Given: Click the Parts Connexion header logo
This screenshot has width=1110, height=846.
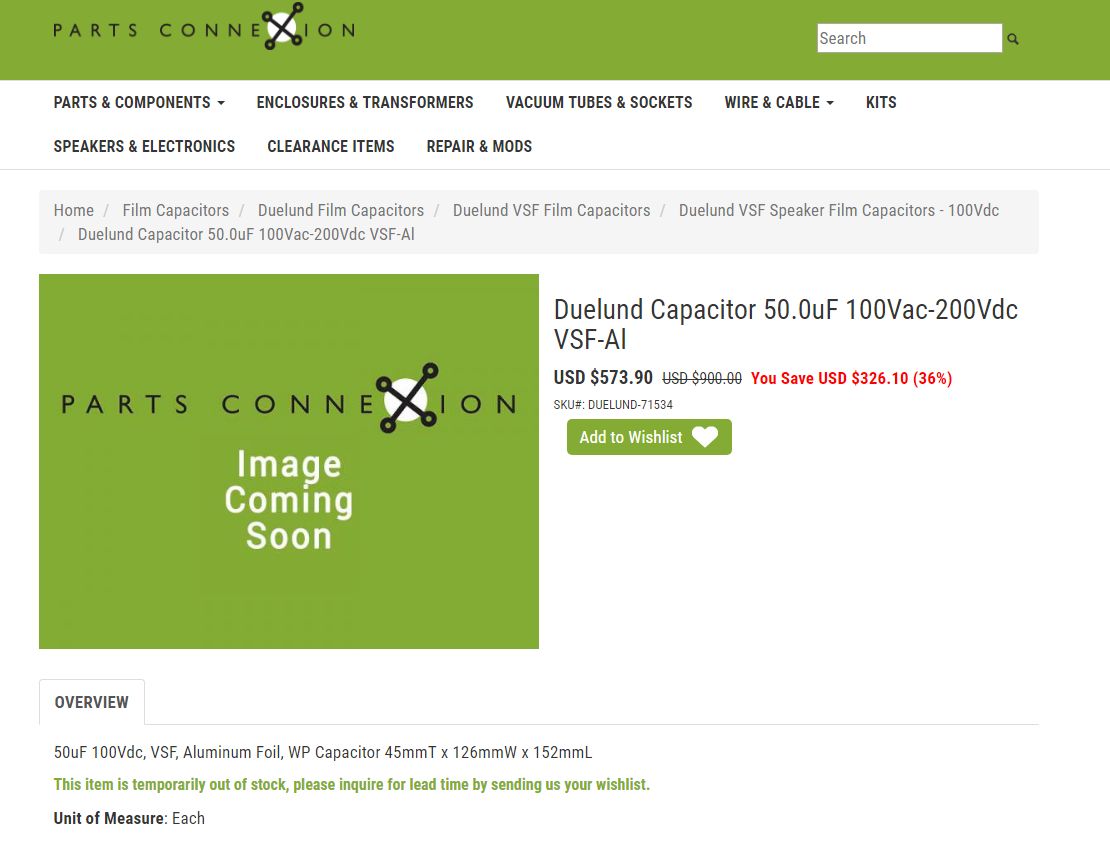Looking at the screenshot, I should point(204,27).
